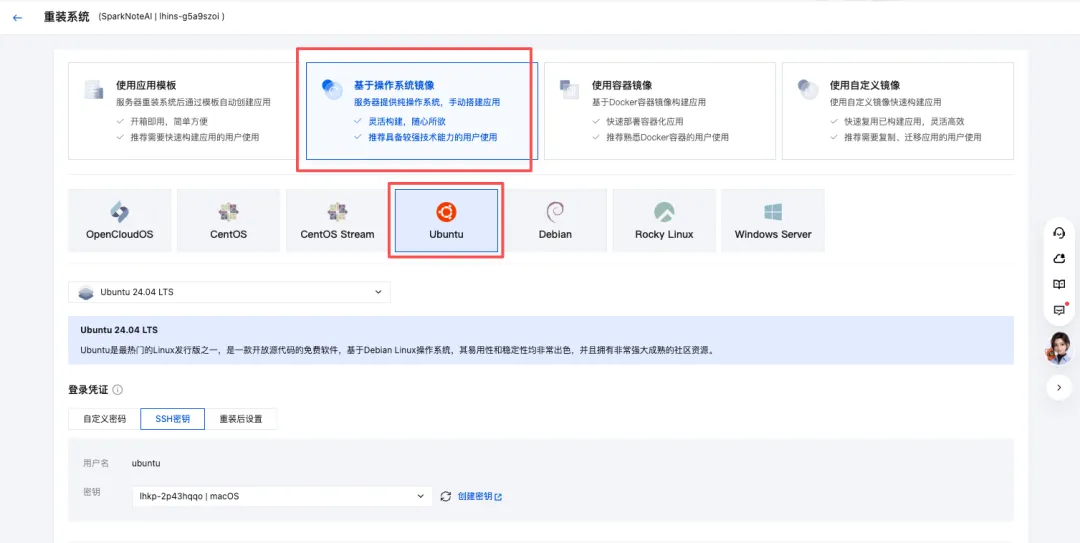This screenshot has width=1080, height=543.
Task: Click the OS image blue circle icon
Action: (x=332, y=90)
